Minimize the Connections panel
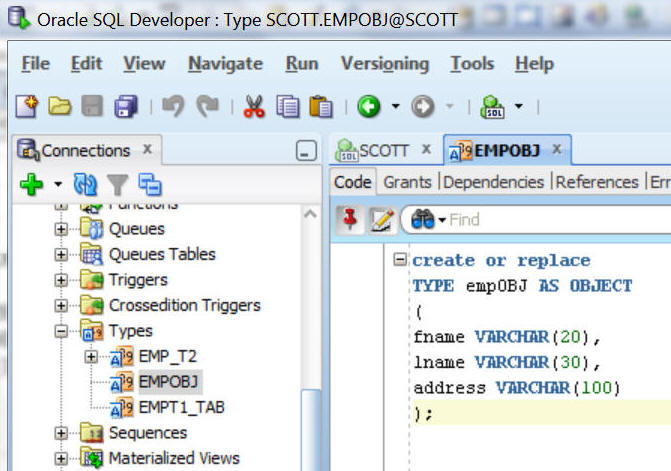This screenshot has width=671, height=471. pyautogui.click(x=306, y=151)
